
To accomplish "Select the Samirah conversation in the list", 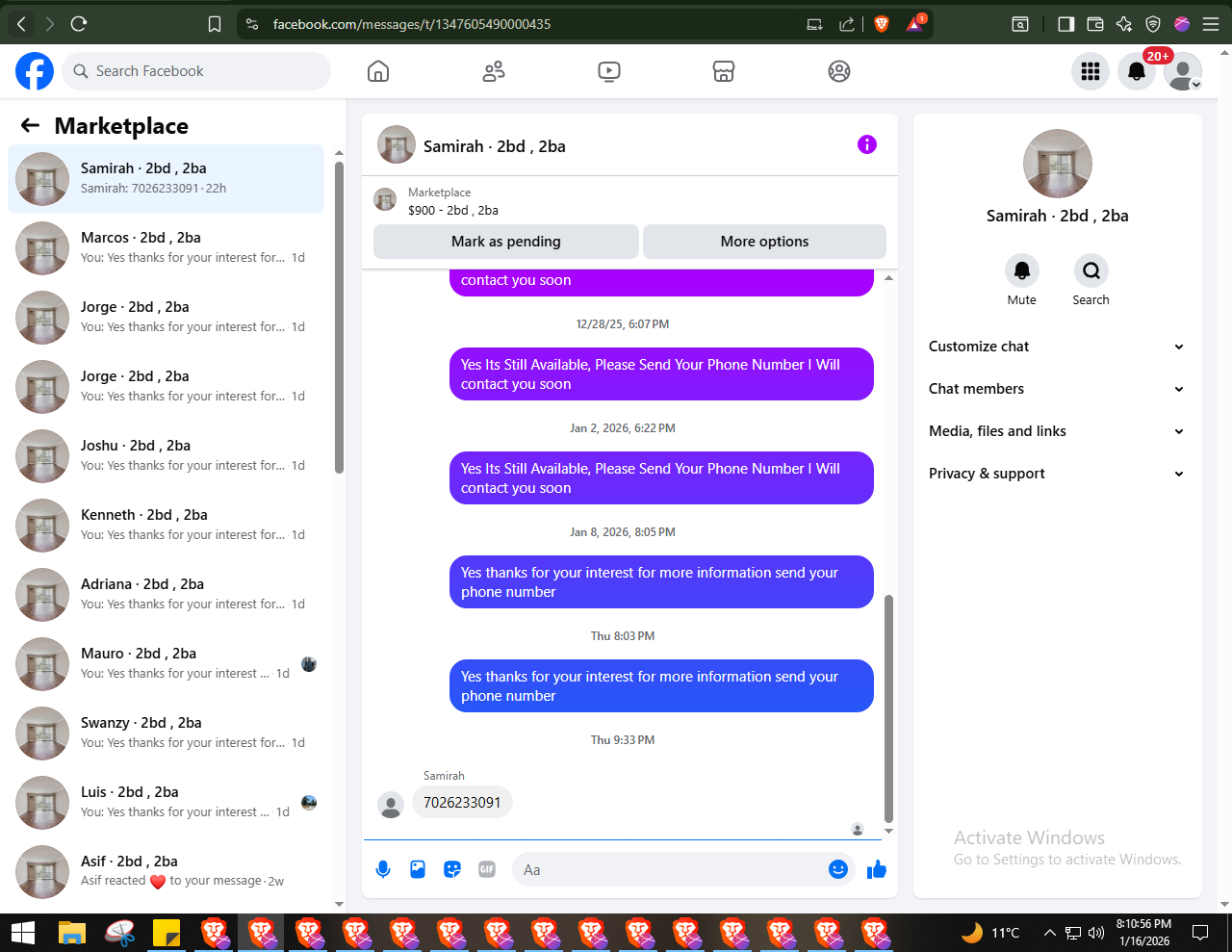I will click(166, 179).
